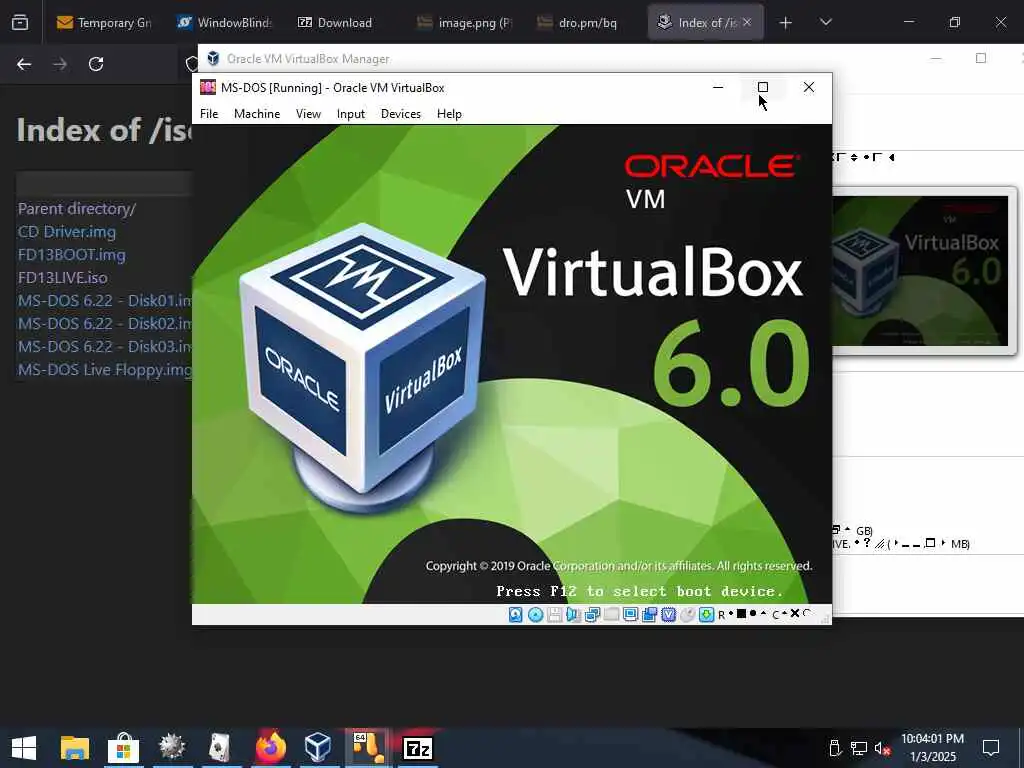The height and width of the screenshot is (768, 1024).
Task: Expand the list all tabs dropdown arrow
Action: 825,22
